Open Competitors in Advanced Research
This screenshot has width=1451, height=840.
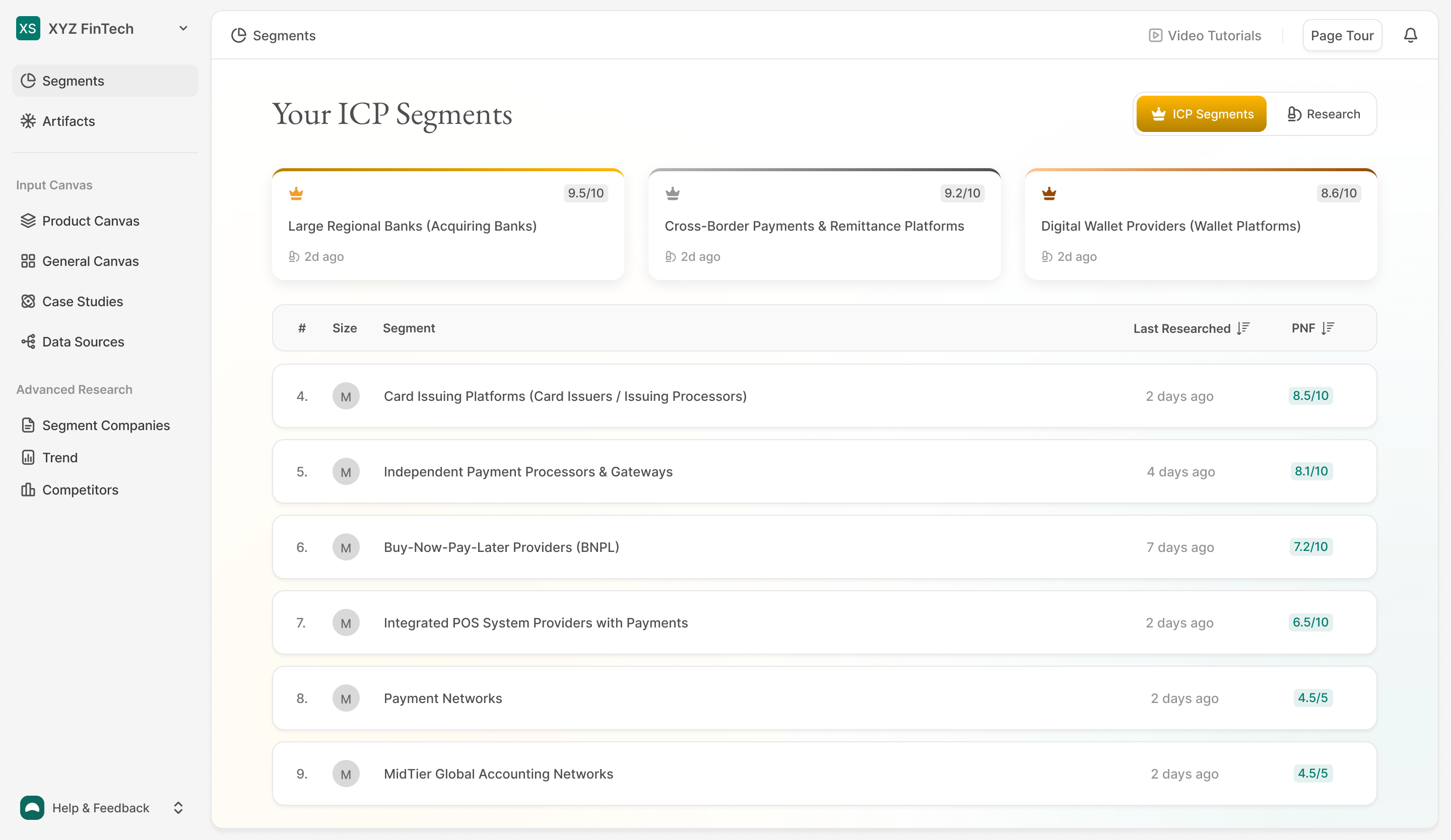80,489
